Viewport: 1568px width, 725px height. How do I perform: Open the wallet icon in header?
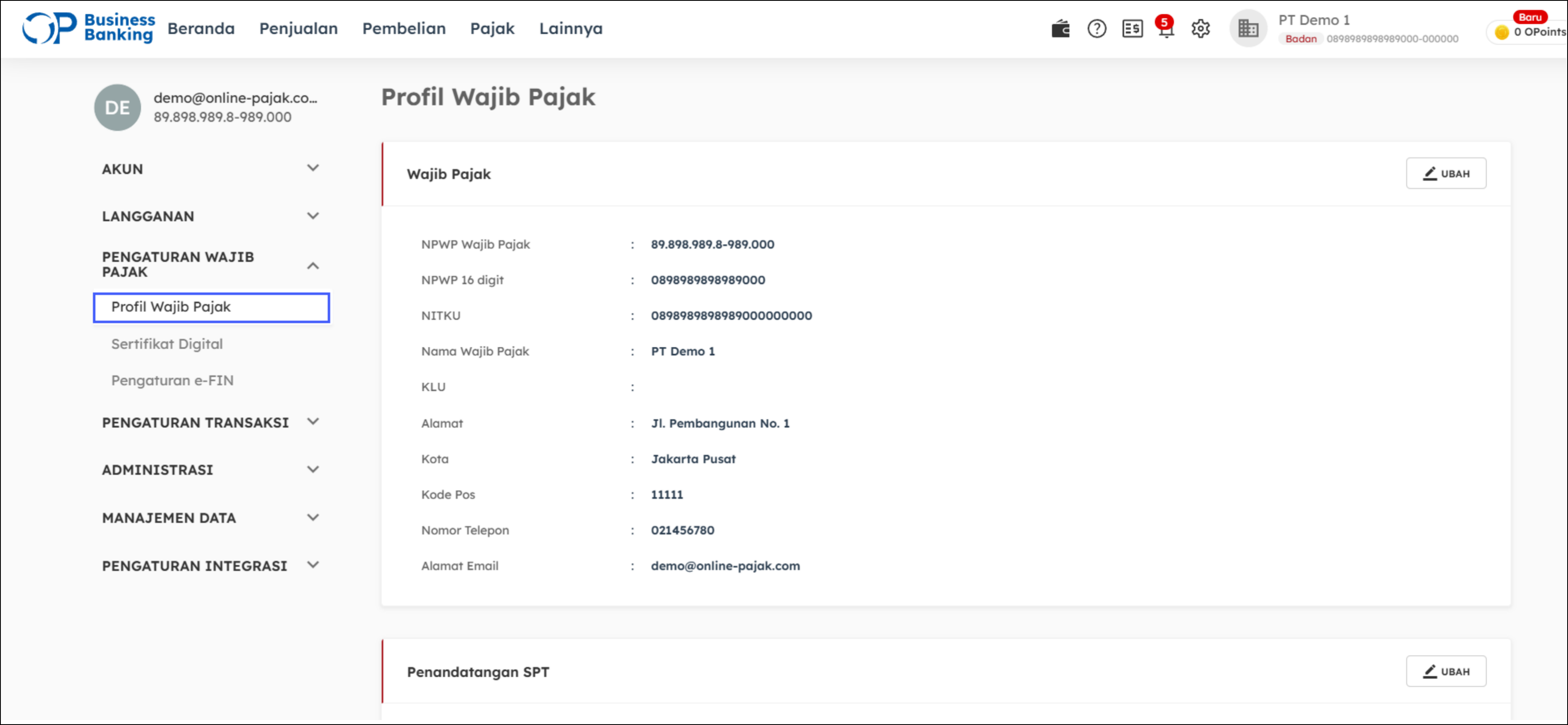tap(1060, 29)
